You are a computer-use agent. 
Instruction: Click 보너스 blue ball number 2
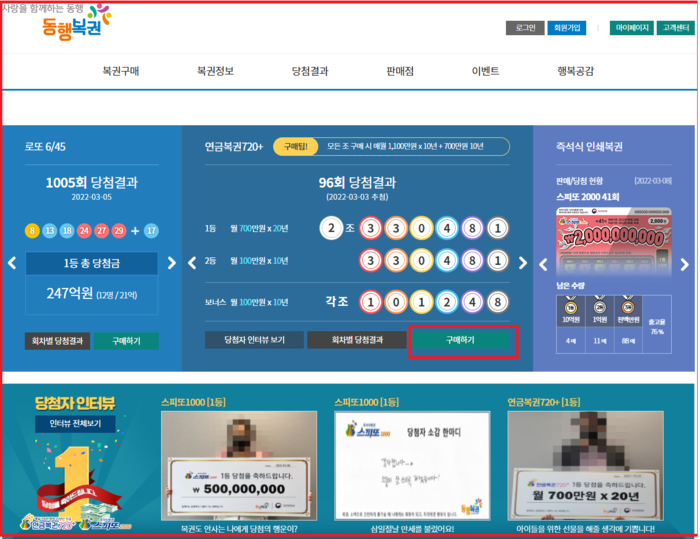pyautogui.click(x=446, y=302)
